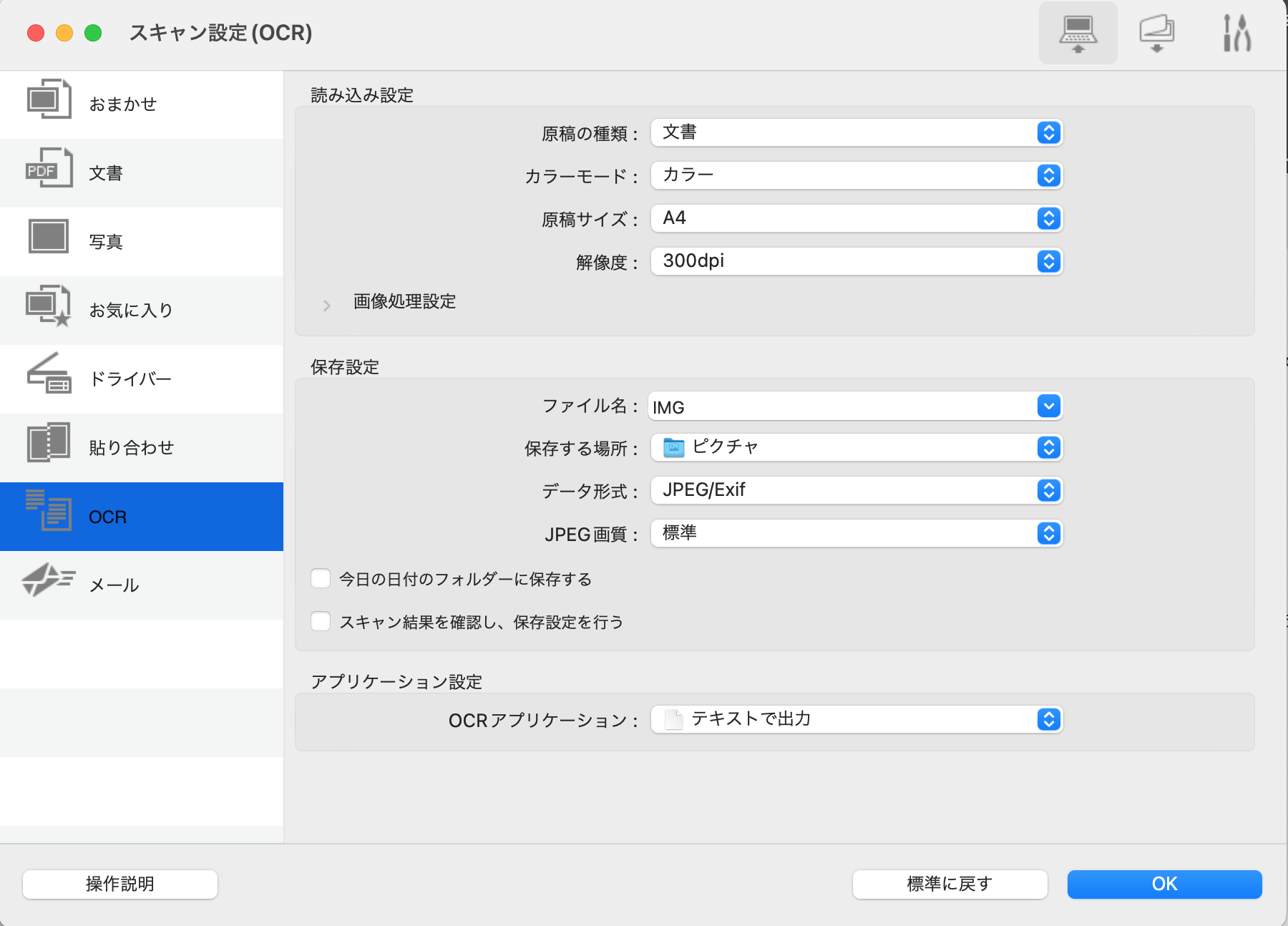
Task: Open the 保存する場所 dropdown
Action: pos(857,447)
